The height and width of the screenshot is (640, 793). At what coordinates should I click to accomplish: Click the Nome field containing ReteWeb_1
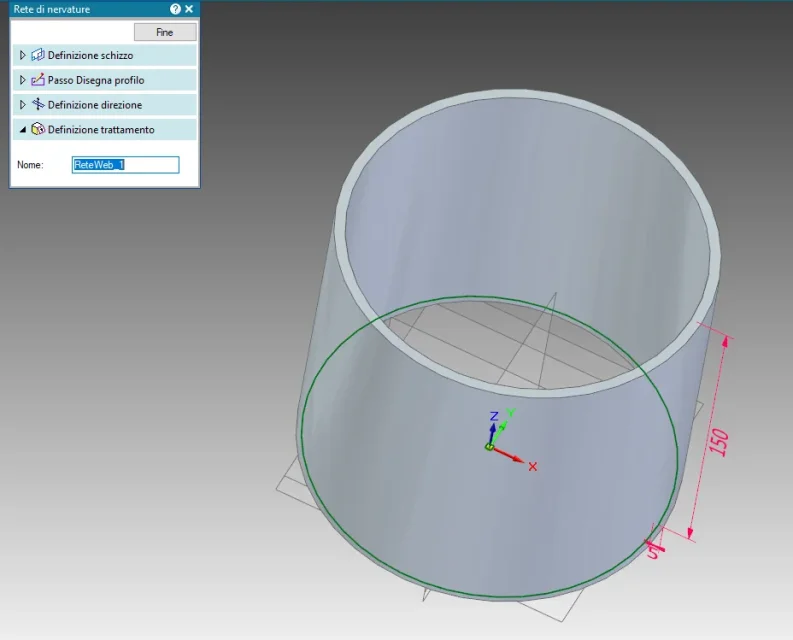(x=125, y=165)
